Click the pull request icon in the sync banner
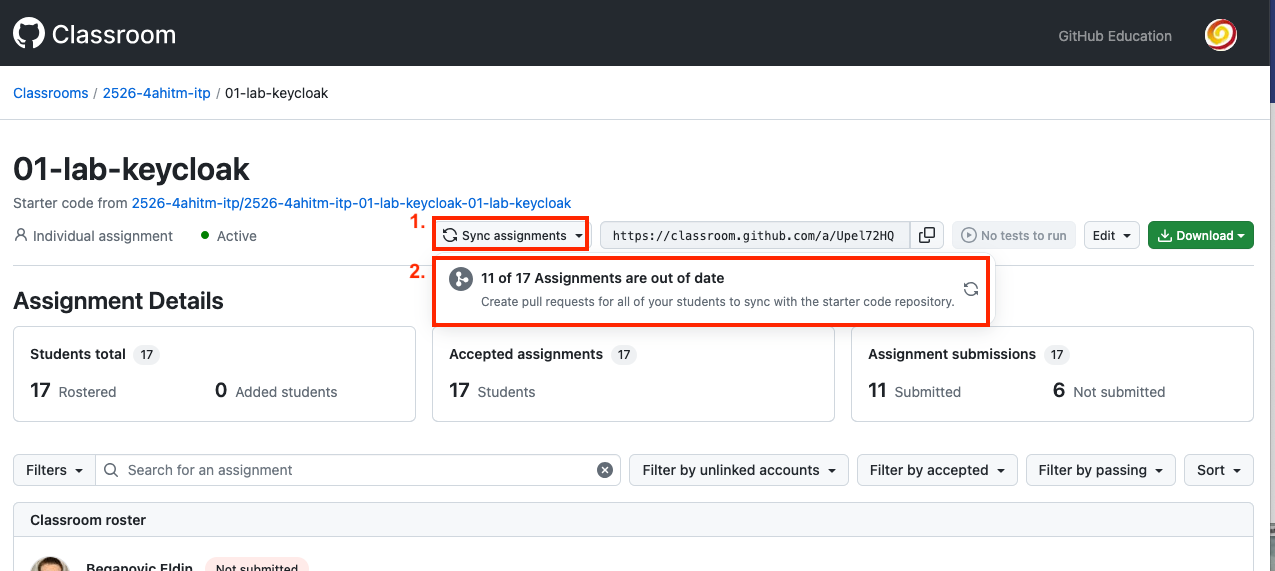Screen dimensions: 1275x571 click(460, 279)
